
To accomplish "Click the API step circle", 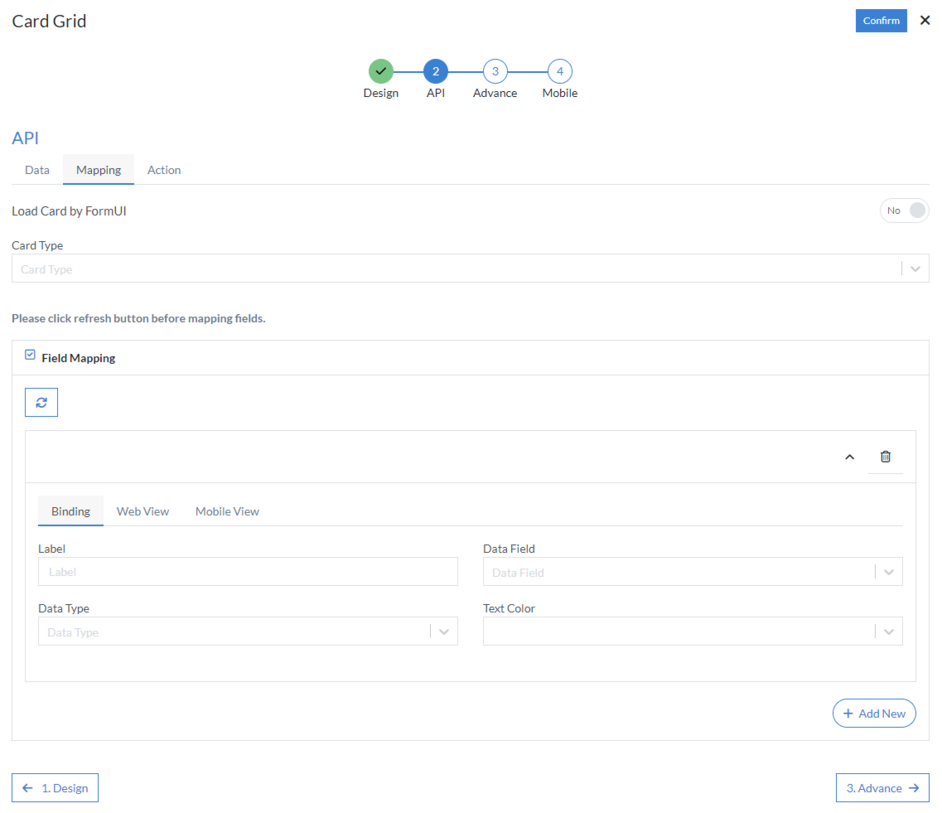I will point(435,71).
